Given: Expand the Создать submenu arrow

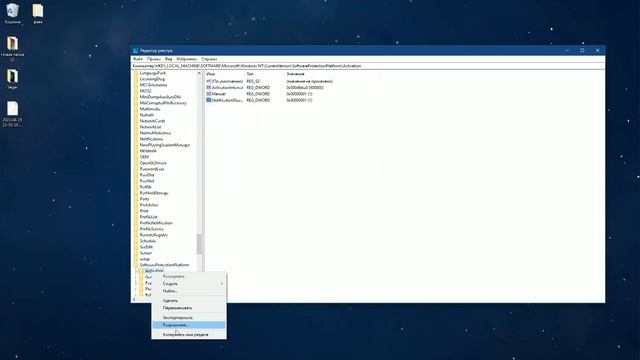Looking at the screenshot, I should (222, 283).
